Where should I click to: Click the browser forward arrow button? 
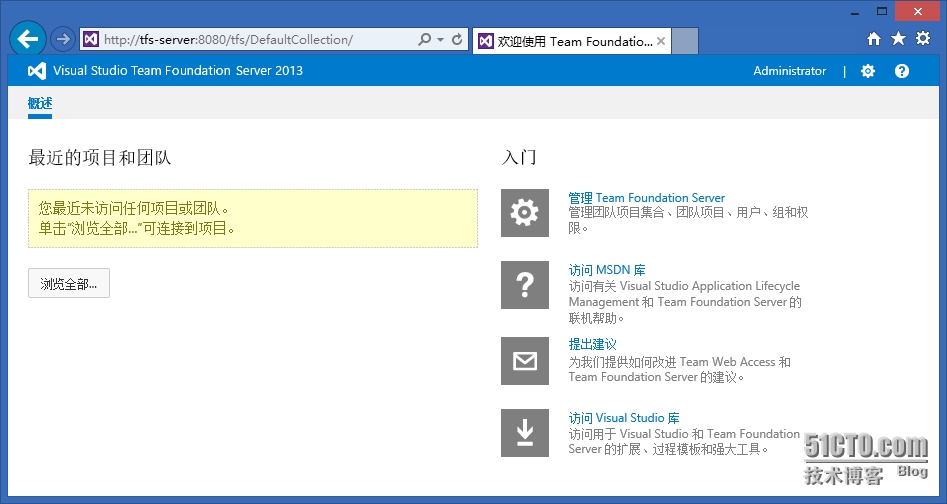tap(62, 40)
